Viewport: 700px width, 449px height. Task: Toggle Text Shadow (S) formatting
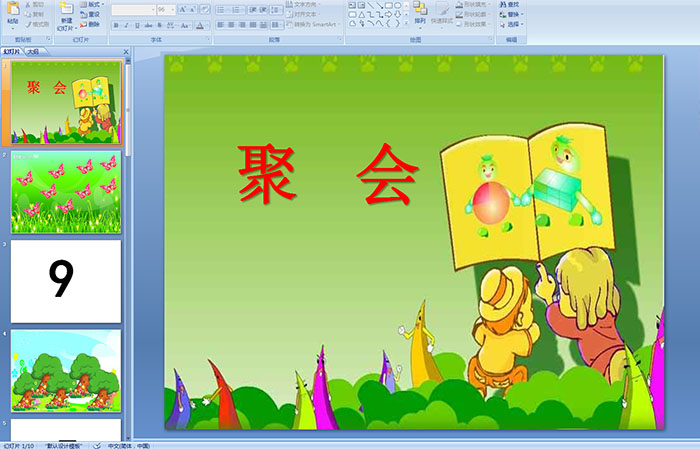tap(159, 25)
